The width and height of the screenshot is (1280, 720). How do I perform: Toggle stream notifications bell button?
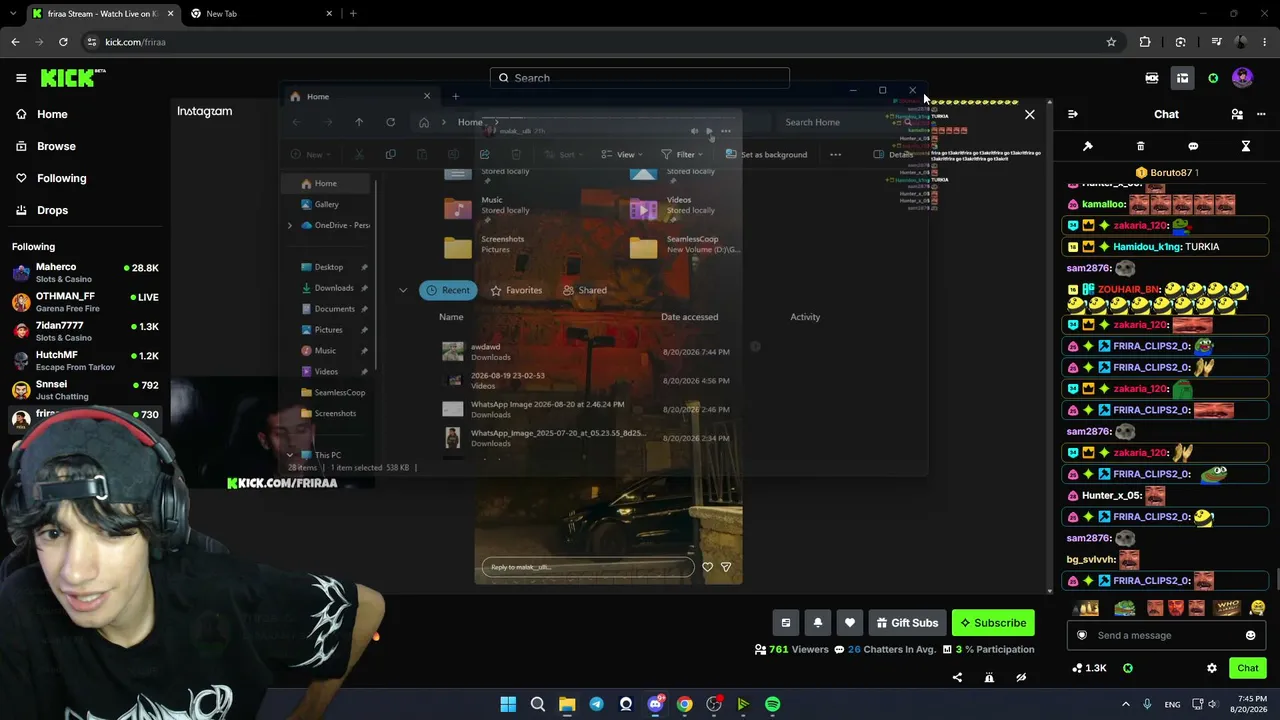(x=818, y=623)
